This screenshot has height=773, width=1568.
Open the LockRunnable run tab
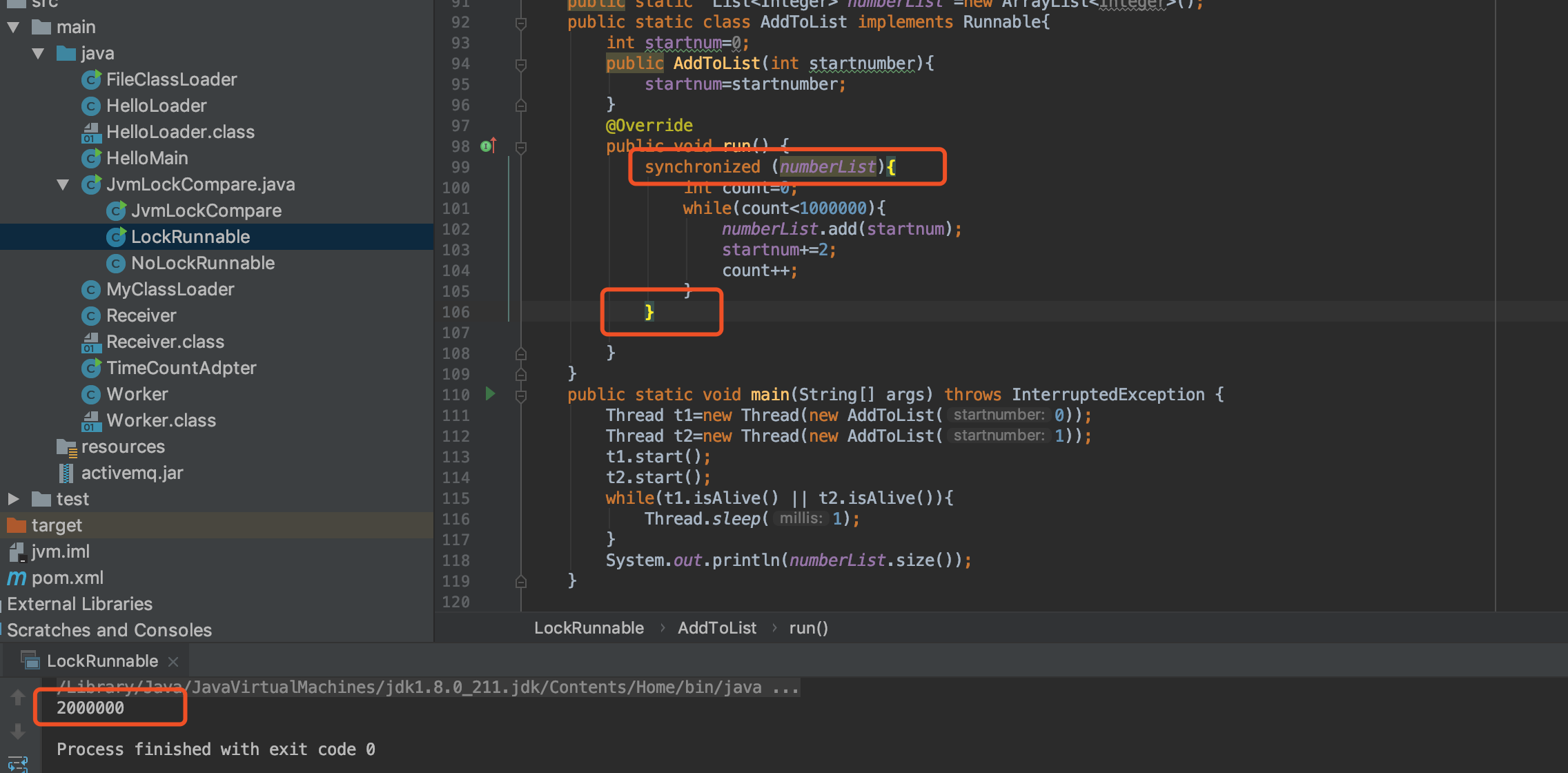tap(101, 661)
